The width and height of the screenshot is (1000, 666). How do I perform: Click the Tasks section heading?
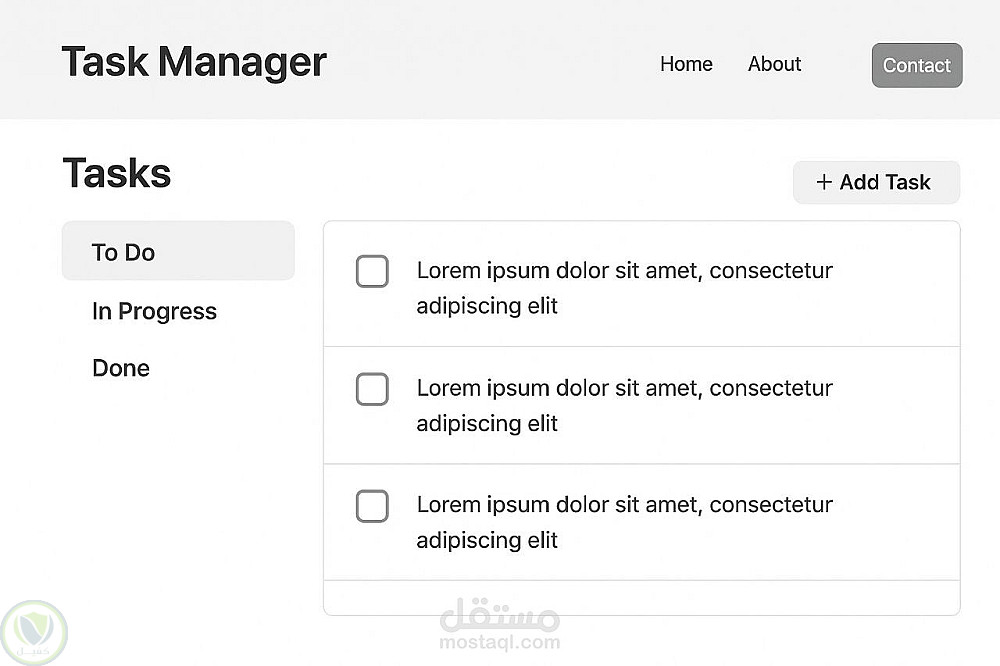117,173
